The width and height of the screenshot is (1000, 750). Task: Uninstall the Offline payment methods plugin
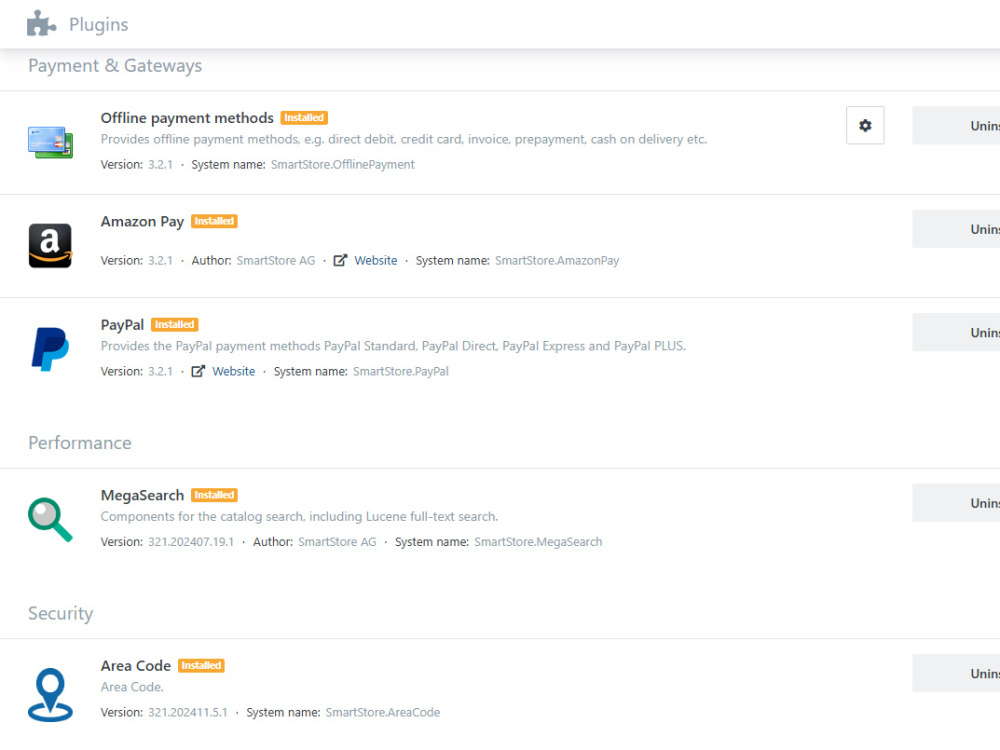(x=956, y=126)
